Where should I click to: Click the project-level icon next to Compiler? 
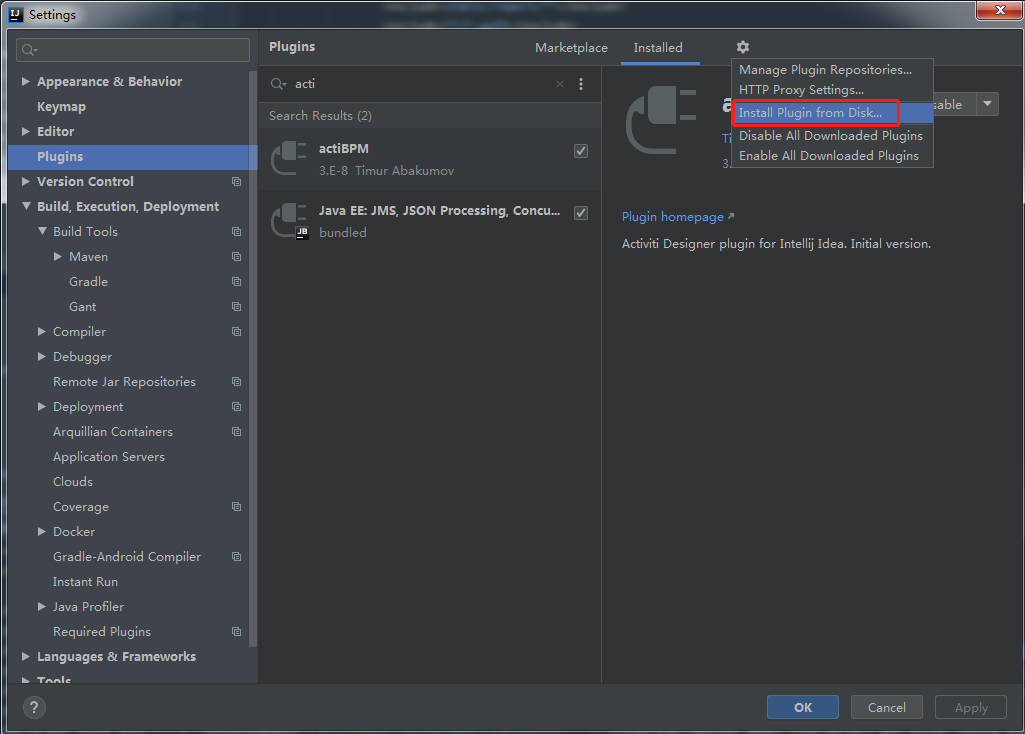[237, 331]
